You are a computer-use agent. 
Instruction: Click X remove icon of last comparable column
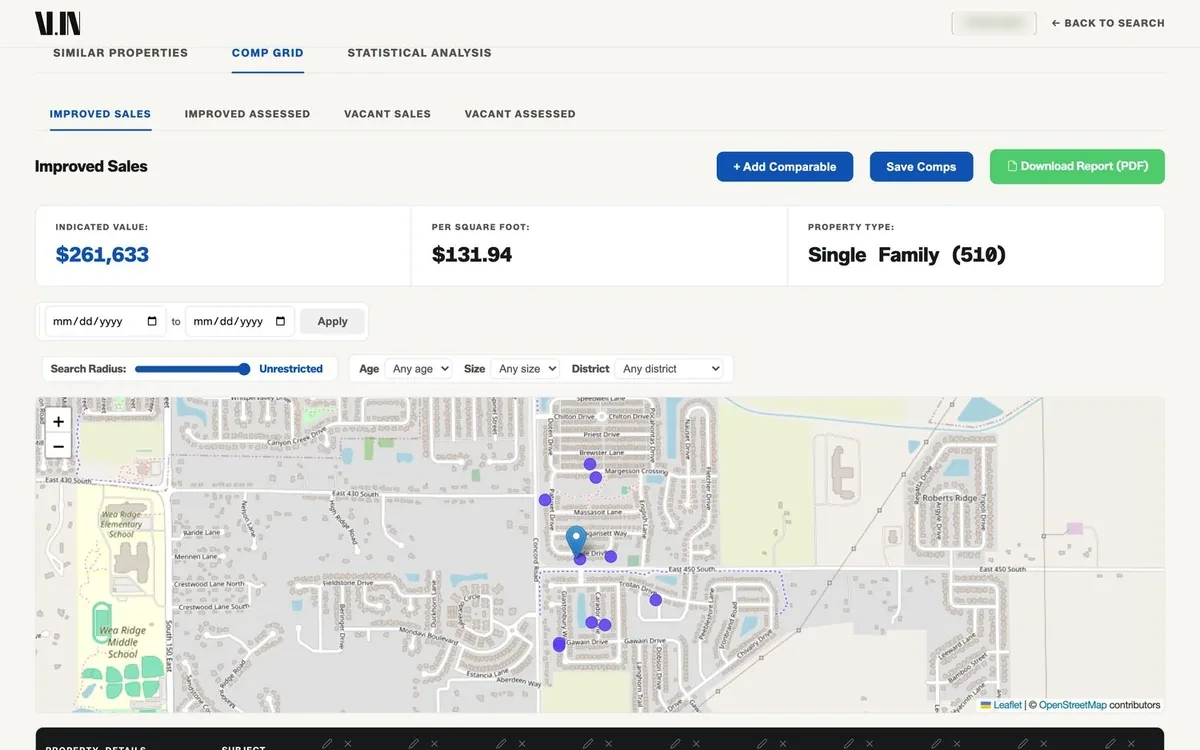click(x=1133, y=743)
